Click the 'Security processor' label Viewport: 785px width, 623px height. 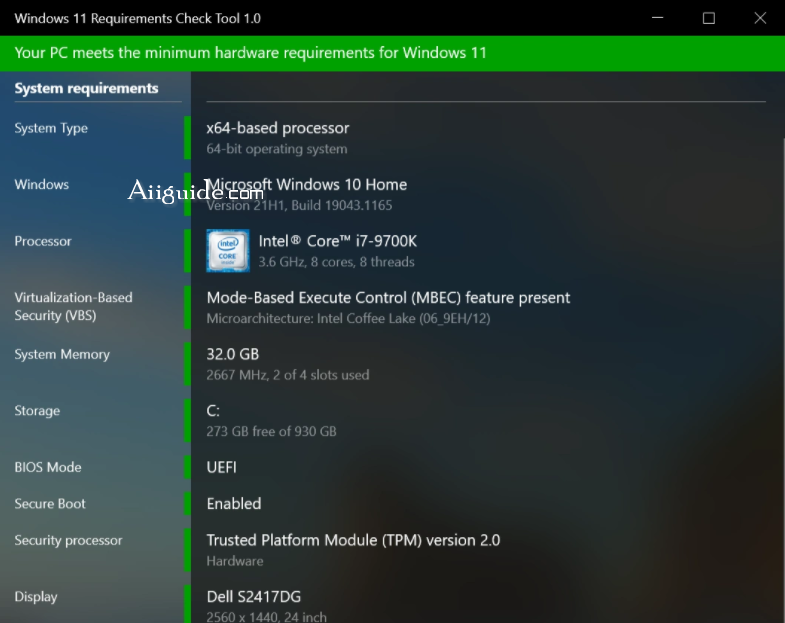tap(68, 540)
